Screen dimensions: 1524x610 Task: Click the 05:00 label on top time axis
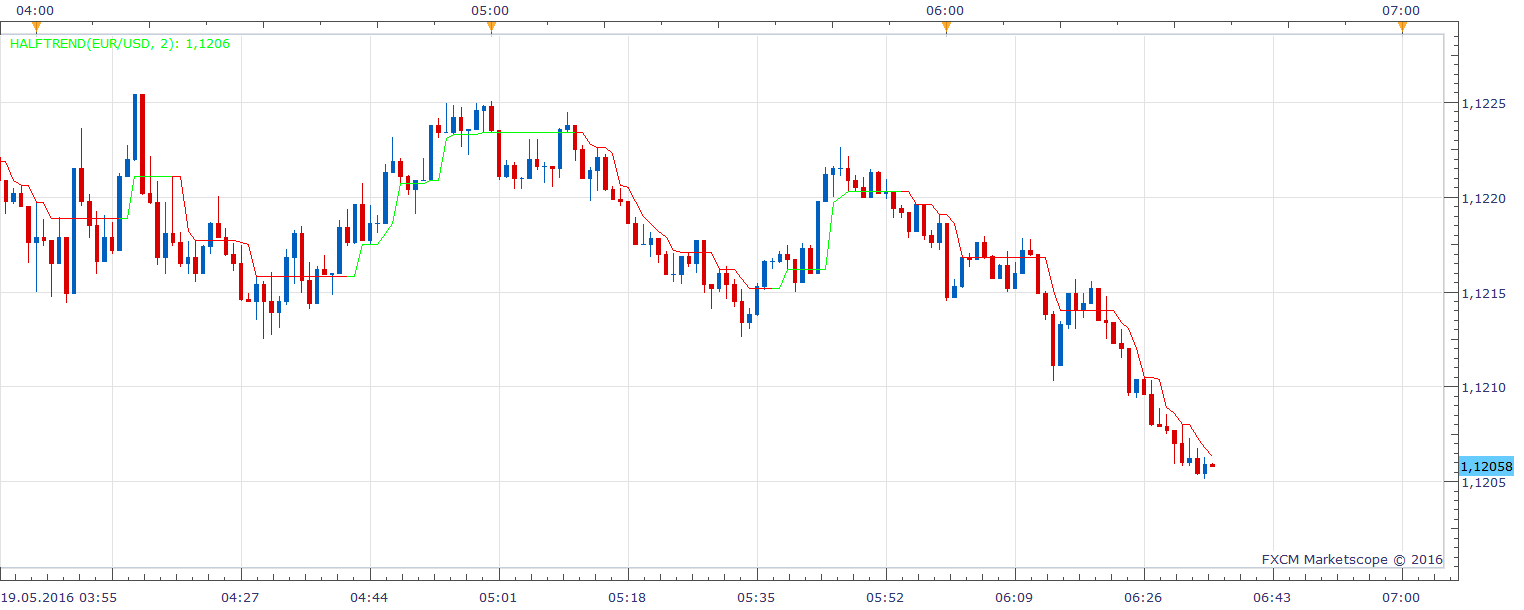(490, 11)
